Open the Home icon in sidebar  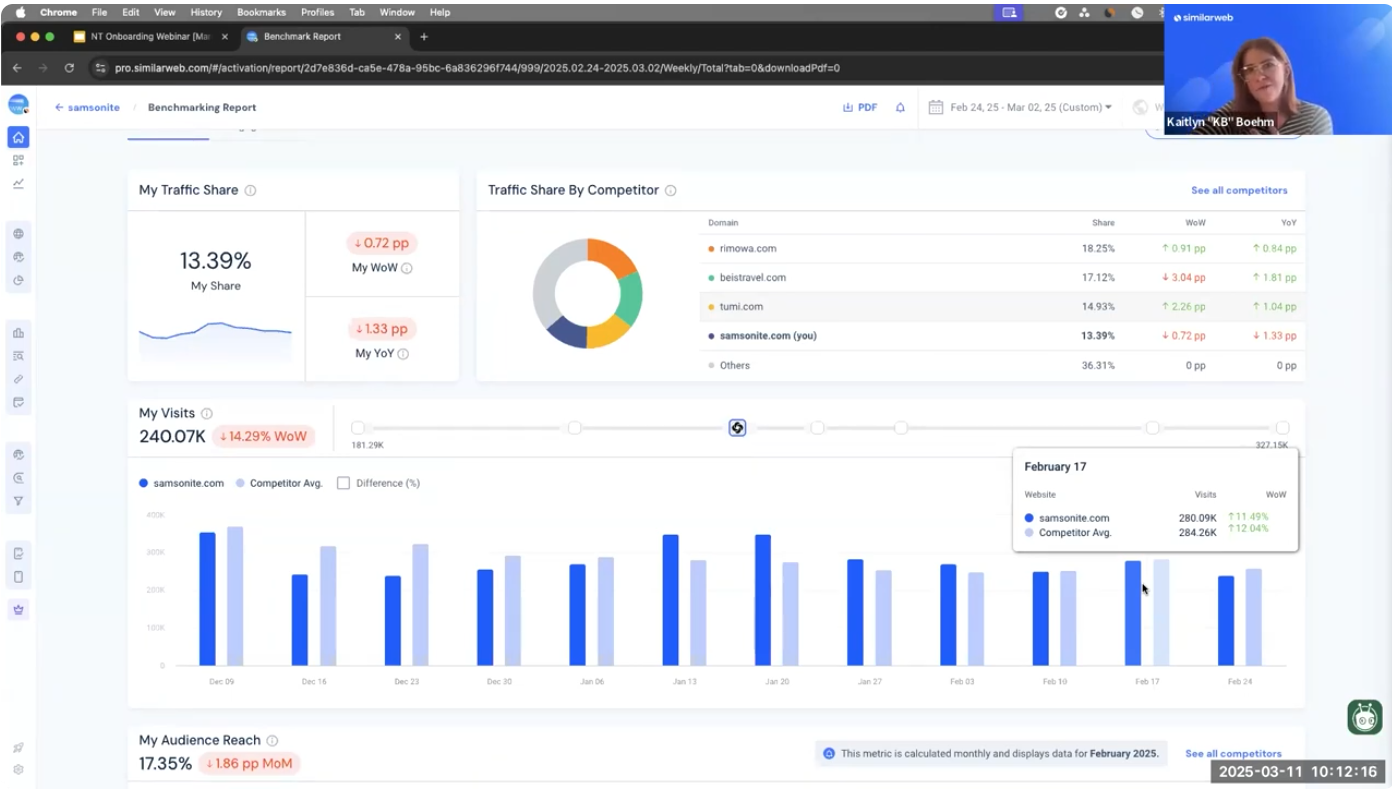[18, 137]
